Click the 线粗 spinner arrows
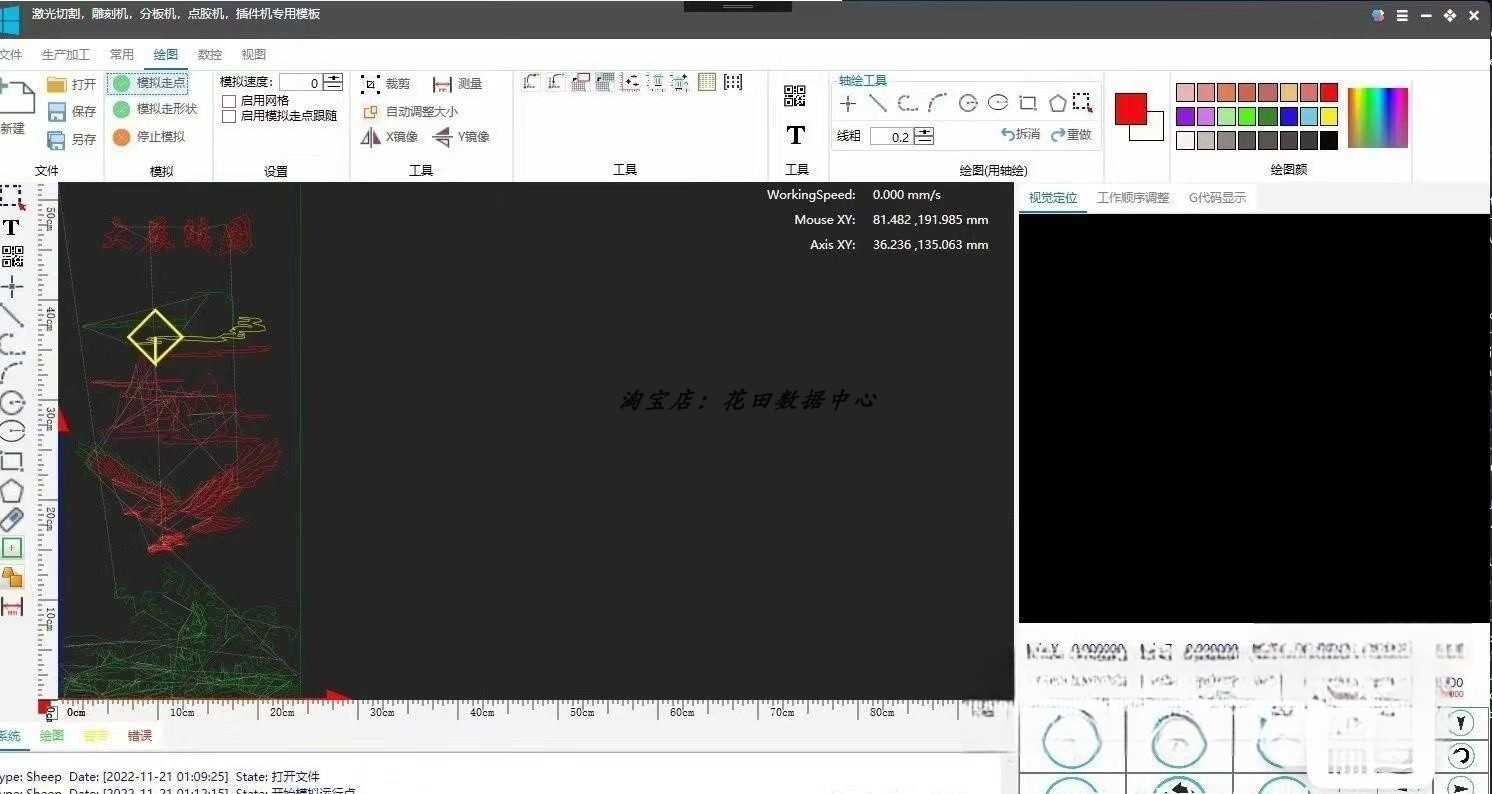This screenshot has height=794, width=1492. tap(925, 136)
